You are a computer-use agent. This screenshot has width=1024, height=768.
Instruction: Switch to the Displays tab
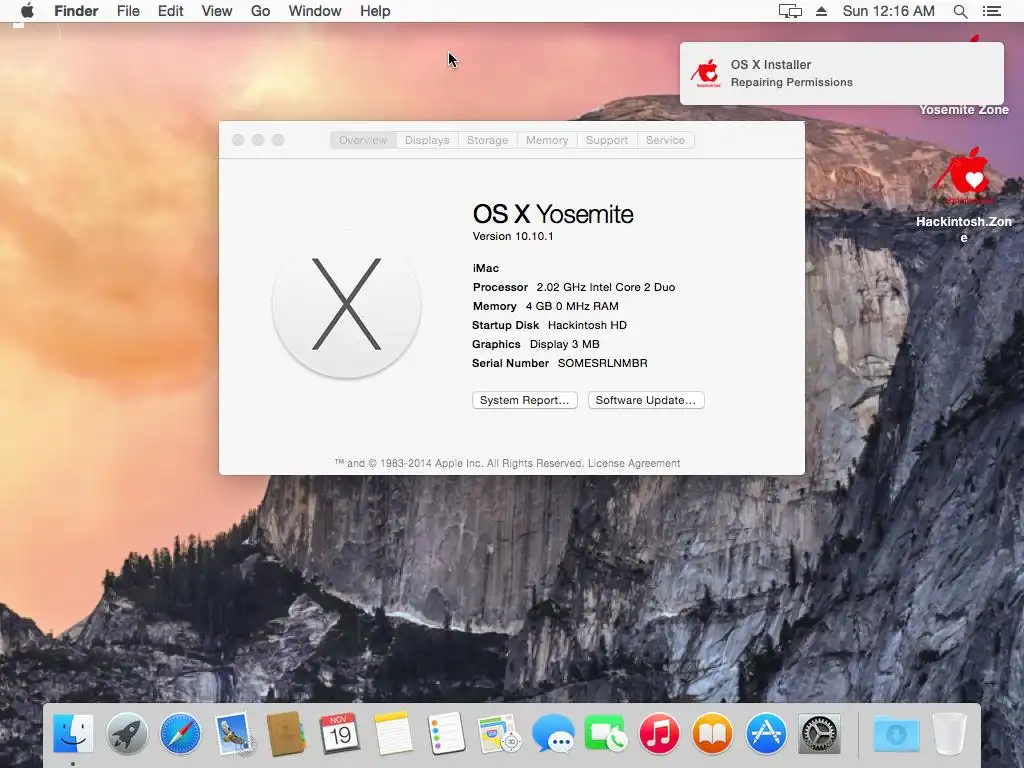[427, 140]
